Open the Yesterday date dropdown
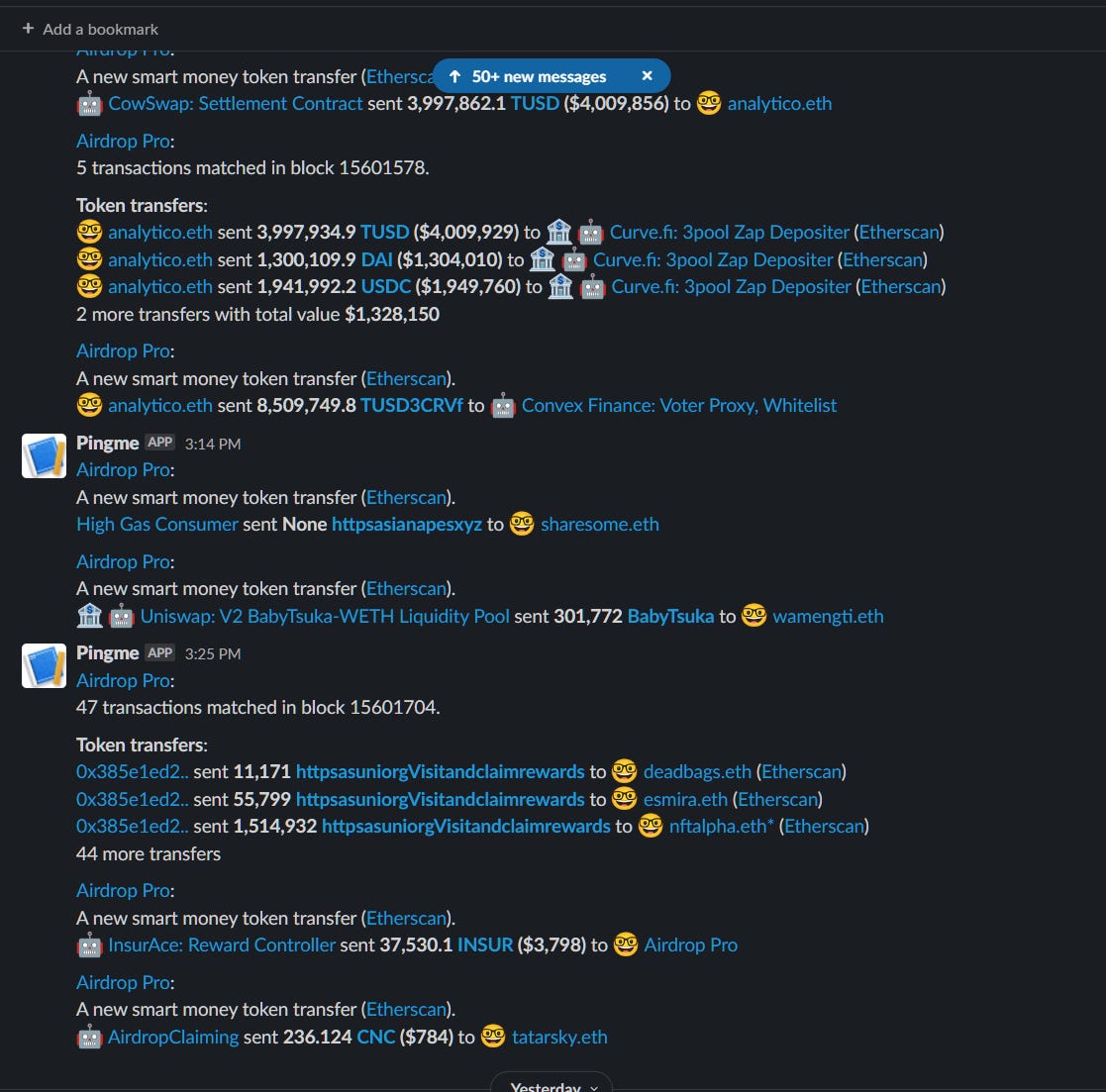 tap(552, 1084)
